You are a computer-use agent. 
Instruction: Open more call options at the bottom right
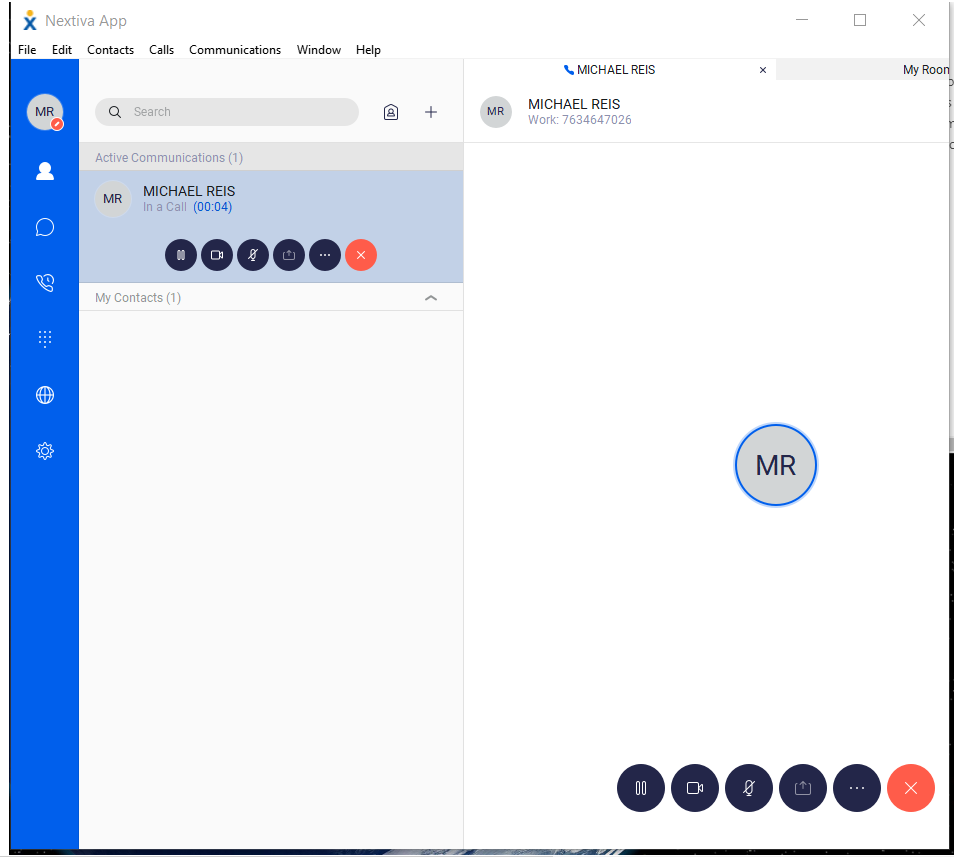pyautogui.click(x=857, y=788)
